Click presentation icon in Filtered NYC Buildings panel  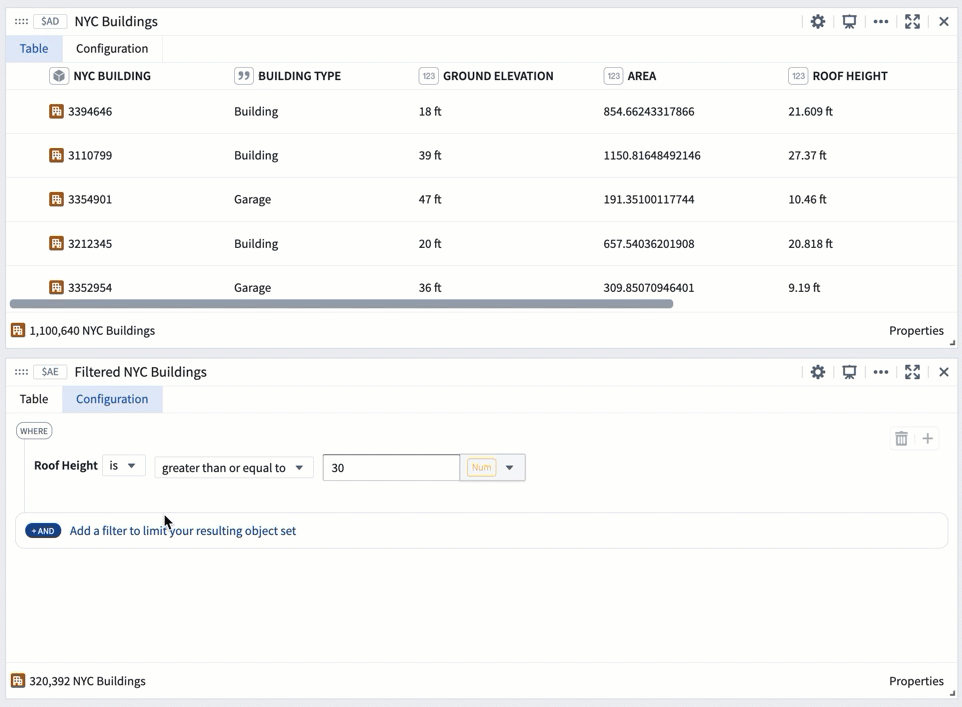pos(849,372)
